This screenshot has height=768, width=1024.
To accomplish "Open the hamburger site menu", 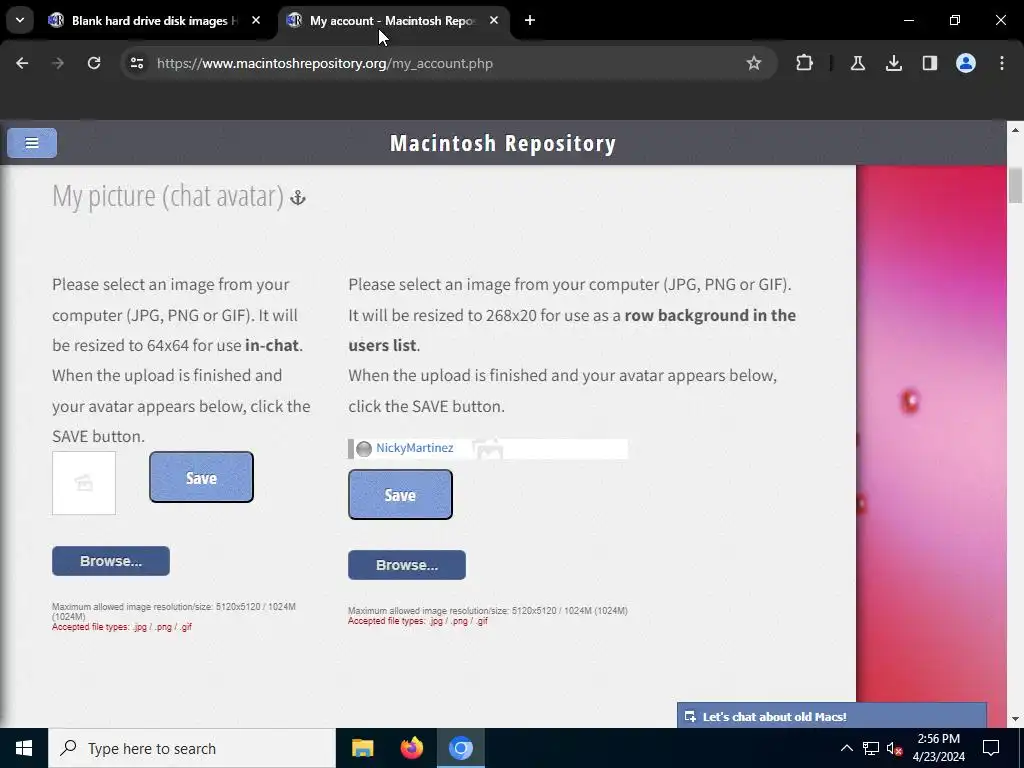I will [x=32, y=143].
